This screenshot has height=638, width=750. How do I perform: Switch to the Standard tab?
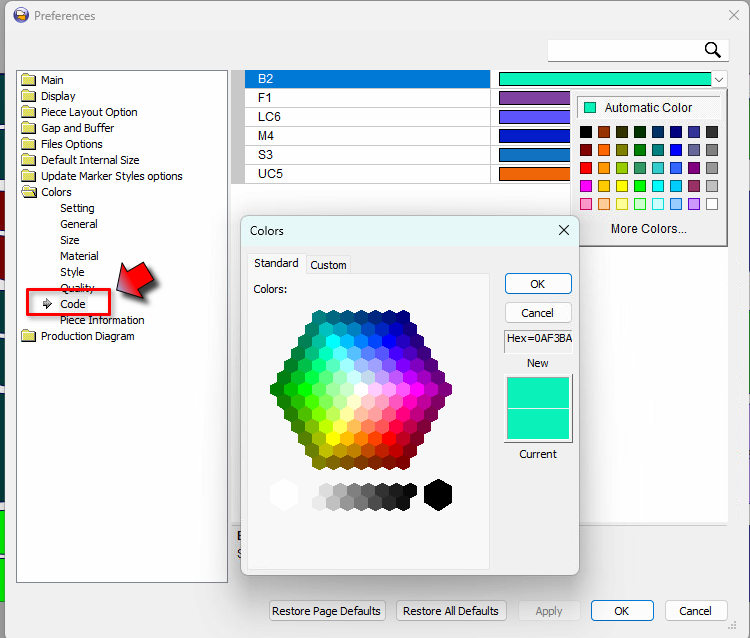(276, 264)
